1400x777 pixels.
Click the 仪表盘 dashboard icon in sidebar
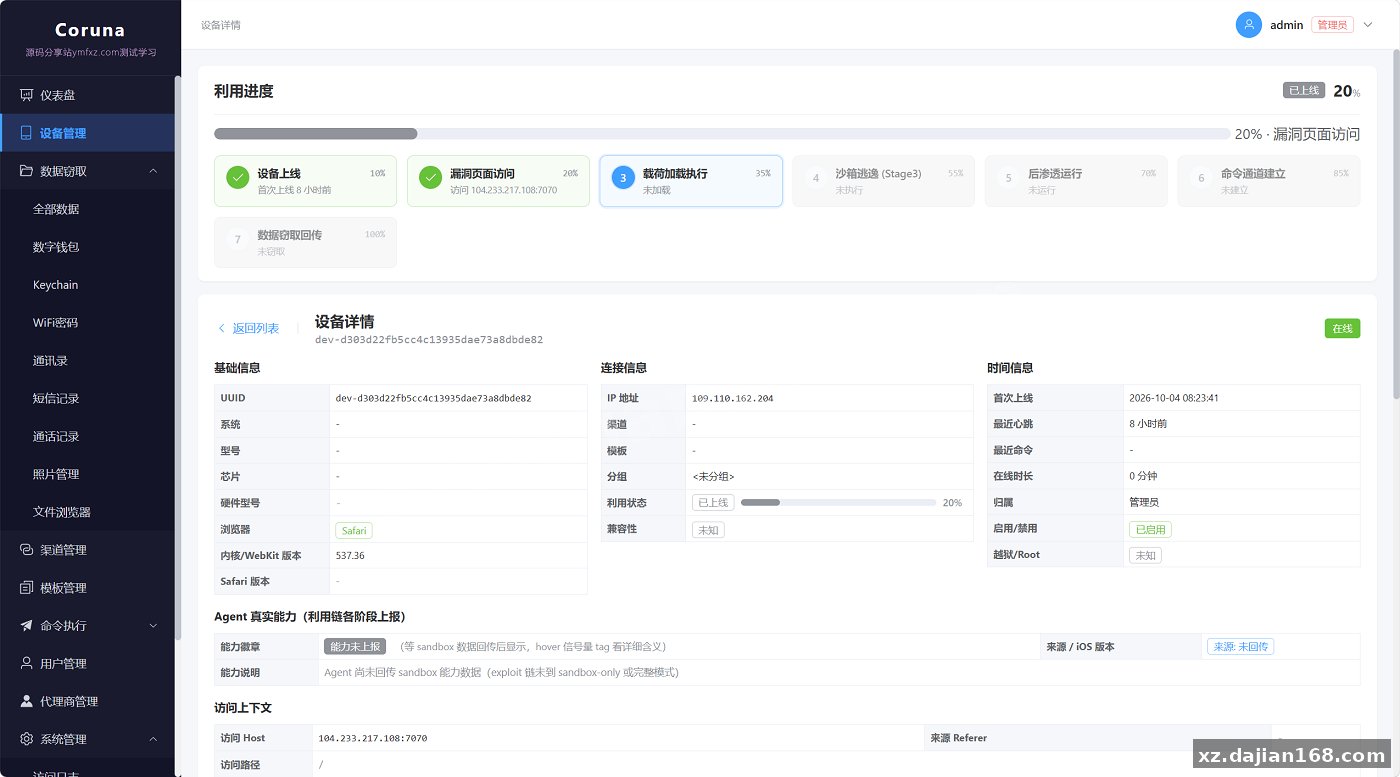[26, 95]
